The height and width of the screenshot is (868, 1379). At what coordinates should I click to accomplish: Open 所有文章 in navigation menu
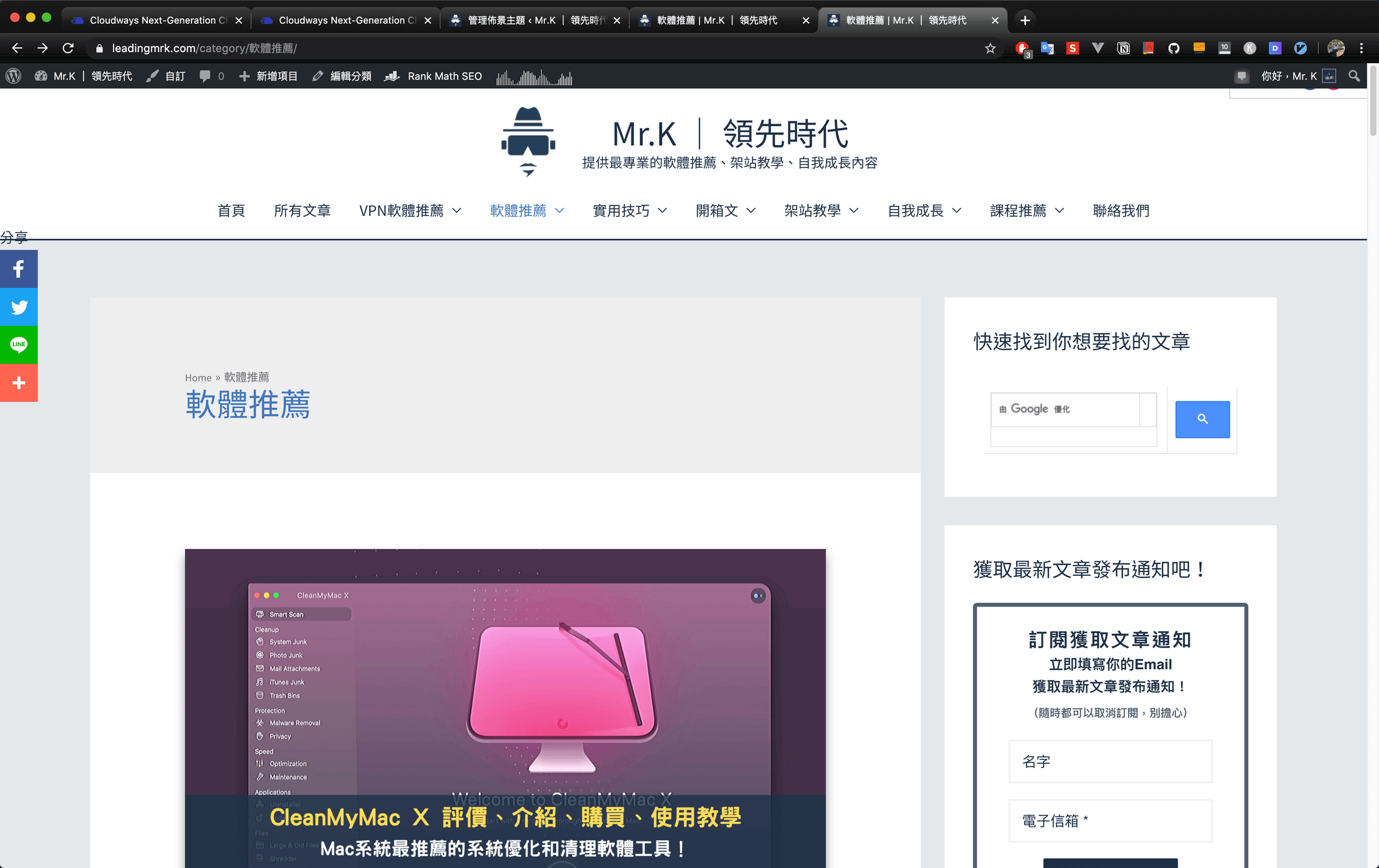tap(302, 211)
